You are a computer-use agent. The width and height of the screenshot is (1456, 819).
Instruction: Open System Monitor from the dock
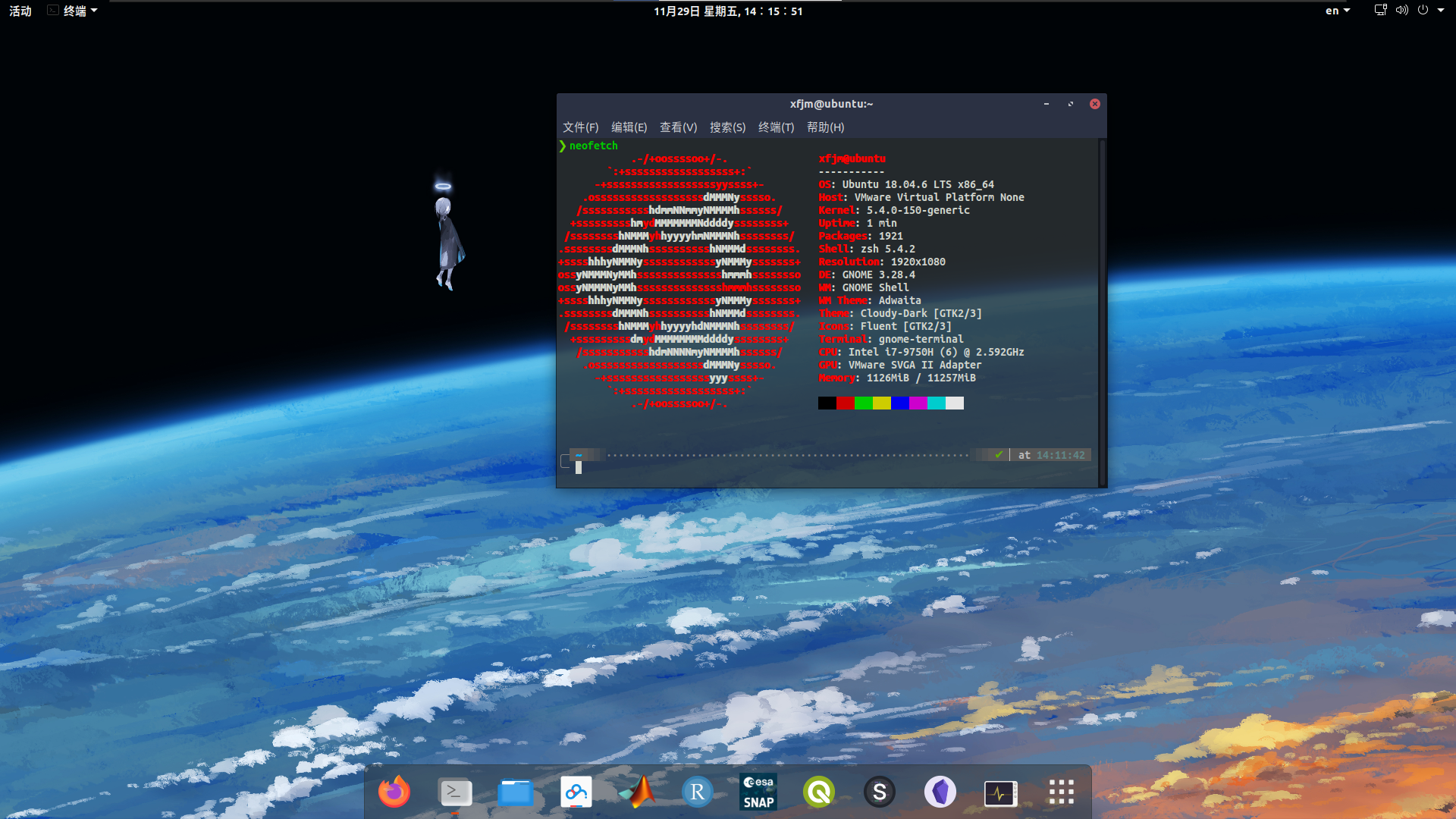[1001, 793]
